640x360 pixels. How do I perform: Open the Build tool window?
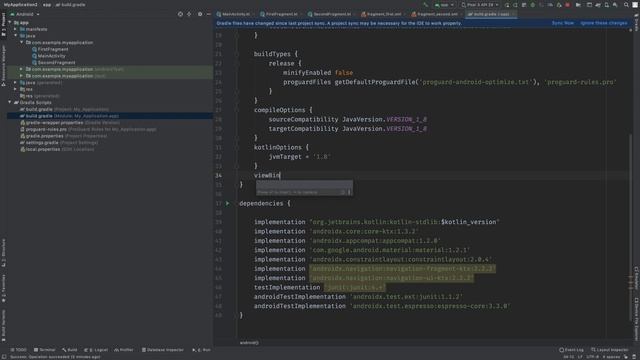(69, 350)
